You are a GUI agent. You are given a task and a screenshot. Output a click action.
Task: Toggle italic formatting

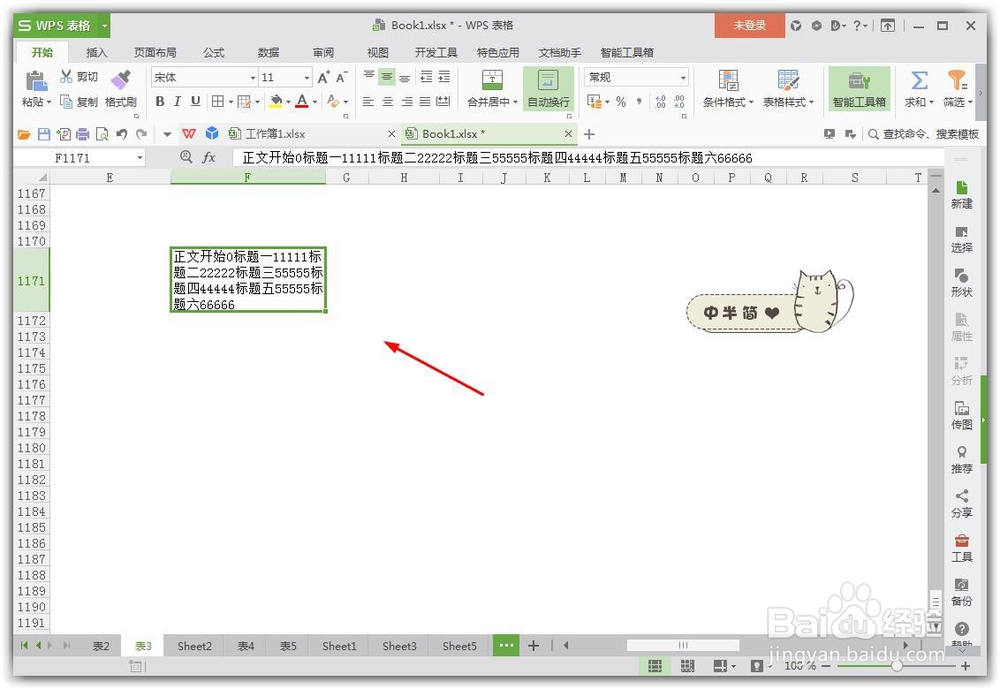coord(176,101)
